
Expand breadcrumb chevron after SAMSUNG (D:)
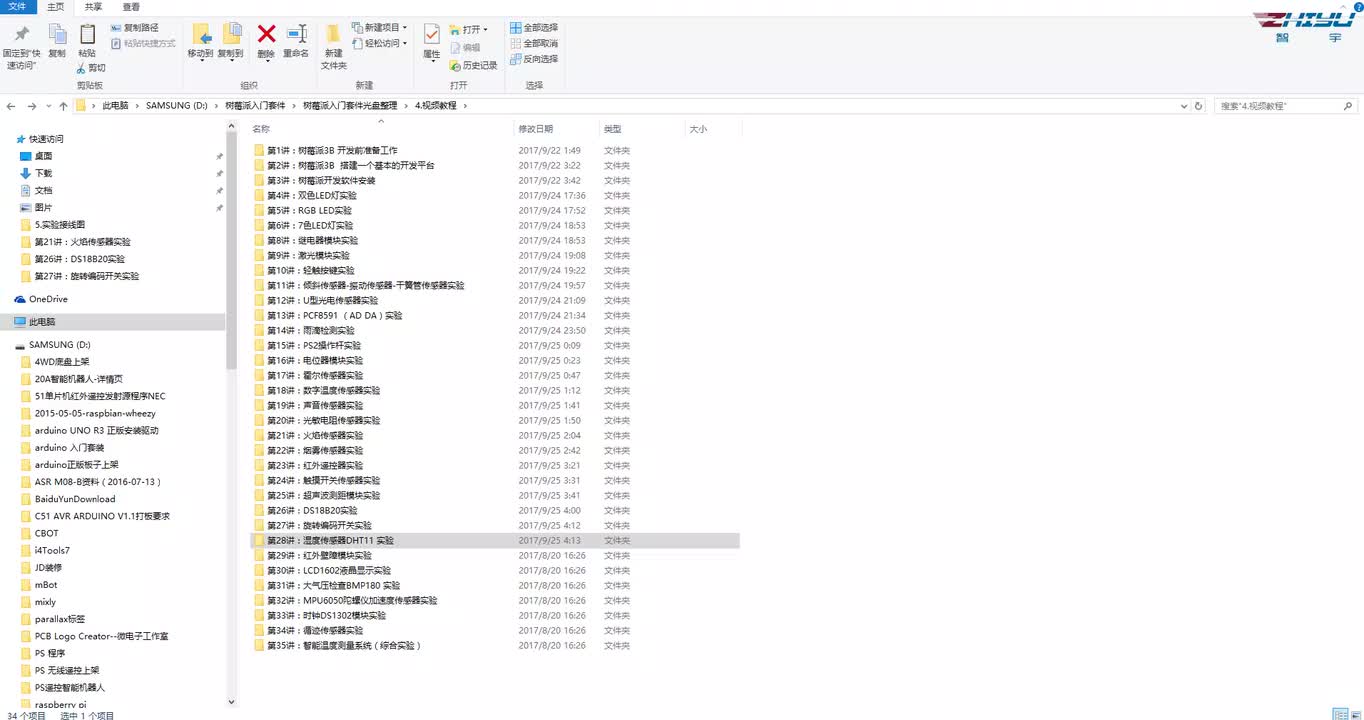[x=217, y=106]
